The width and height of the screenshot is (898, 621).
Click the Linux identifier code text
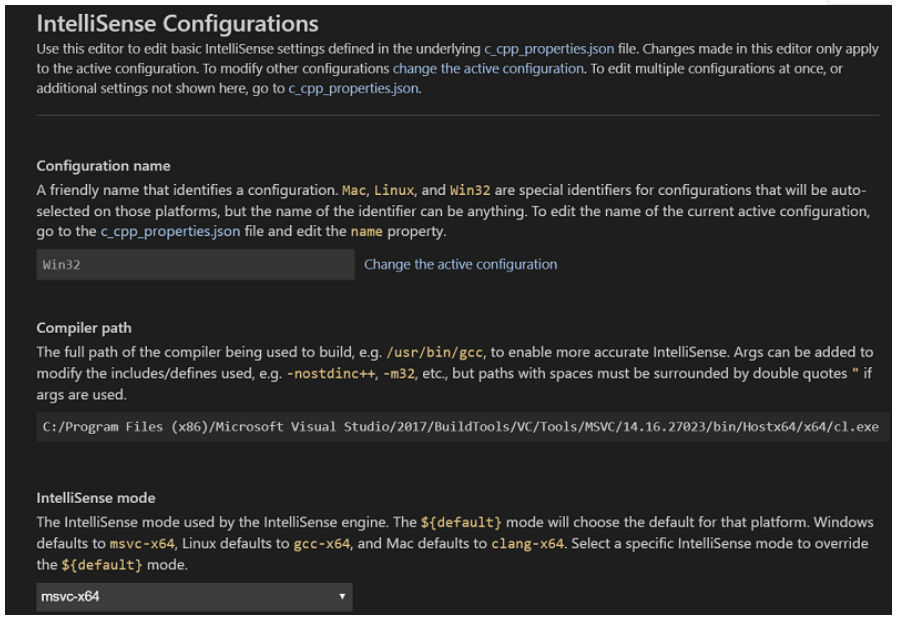coord(394,190)
